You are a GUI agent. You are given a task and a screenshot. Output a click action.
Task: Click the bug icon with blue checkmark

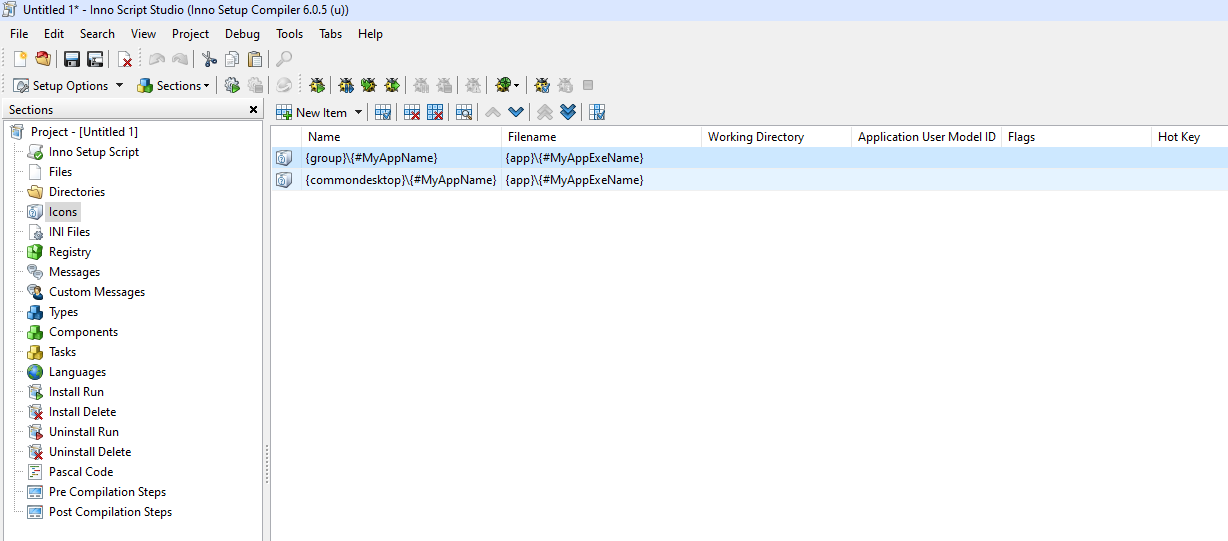coord(542,85)
